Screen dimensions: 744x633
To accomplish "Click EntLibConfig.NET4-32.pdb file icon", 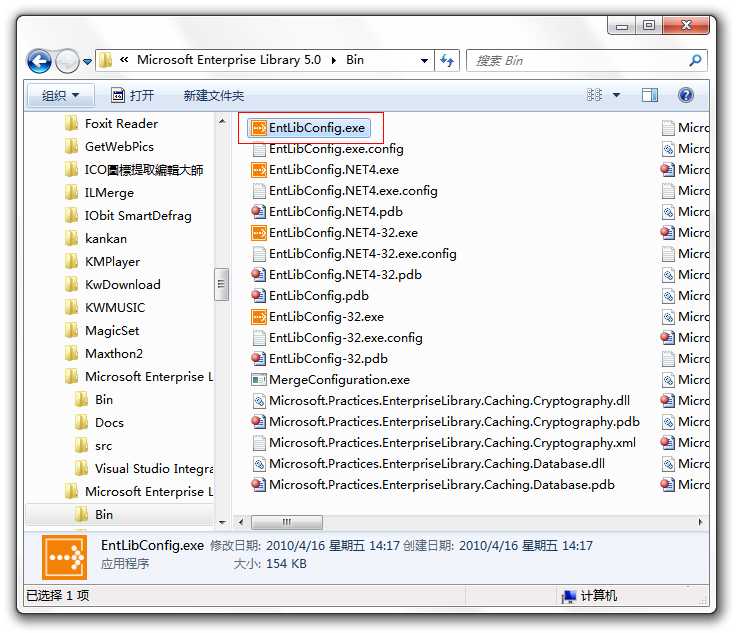I will [259, 275].
